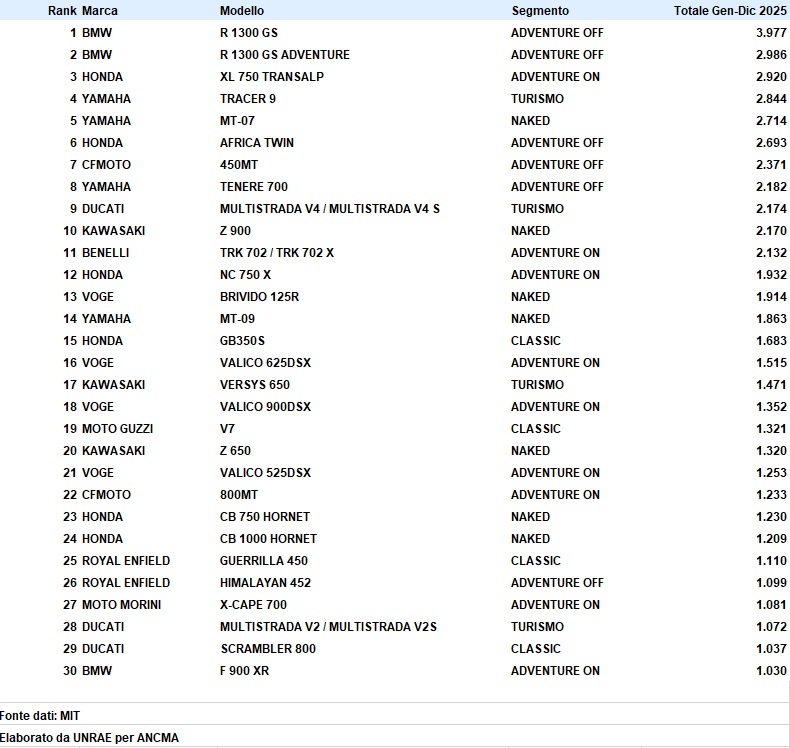Screen dimensions: 790x748
Task: Click the Fonte dati: MIT footer cell
Action: coord(39,715)
